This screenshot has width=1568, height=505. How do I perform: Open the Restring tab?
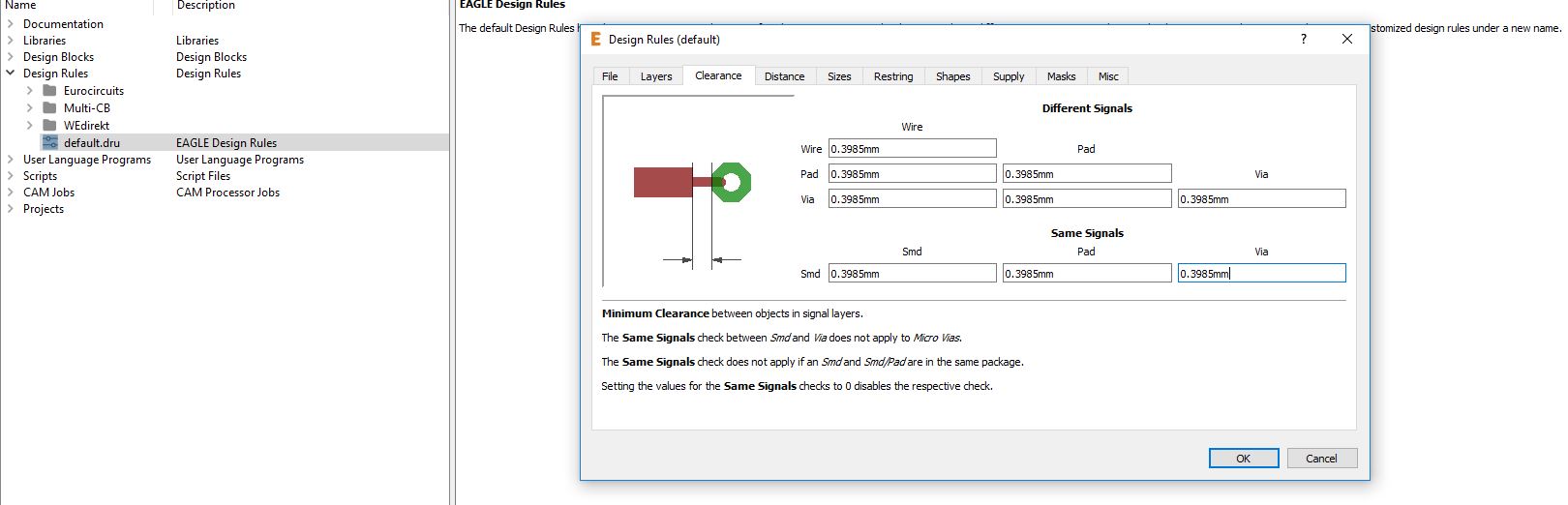893,76
